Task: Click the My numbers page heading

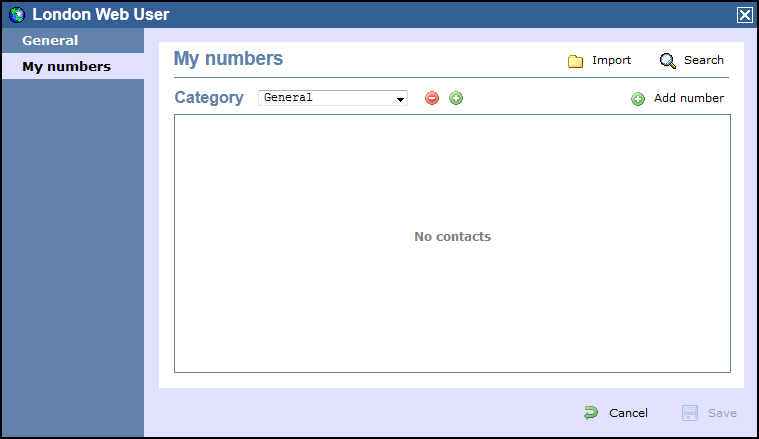Action: point(228,59)
